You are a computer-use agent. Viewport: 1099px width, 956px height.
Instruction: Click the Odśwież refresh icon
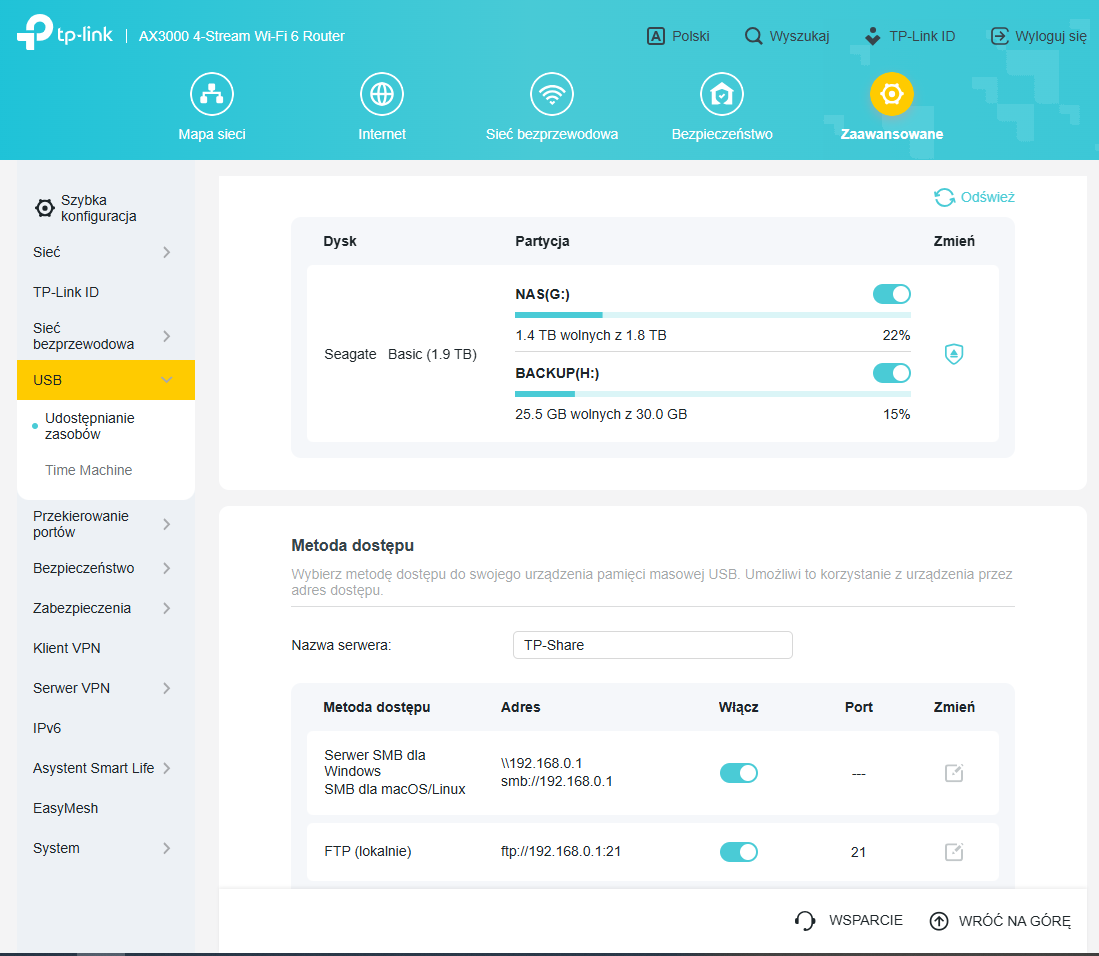coord(944,198)
